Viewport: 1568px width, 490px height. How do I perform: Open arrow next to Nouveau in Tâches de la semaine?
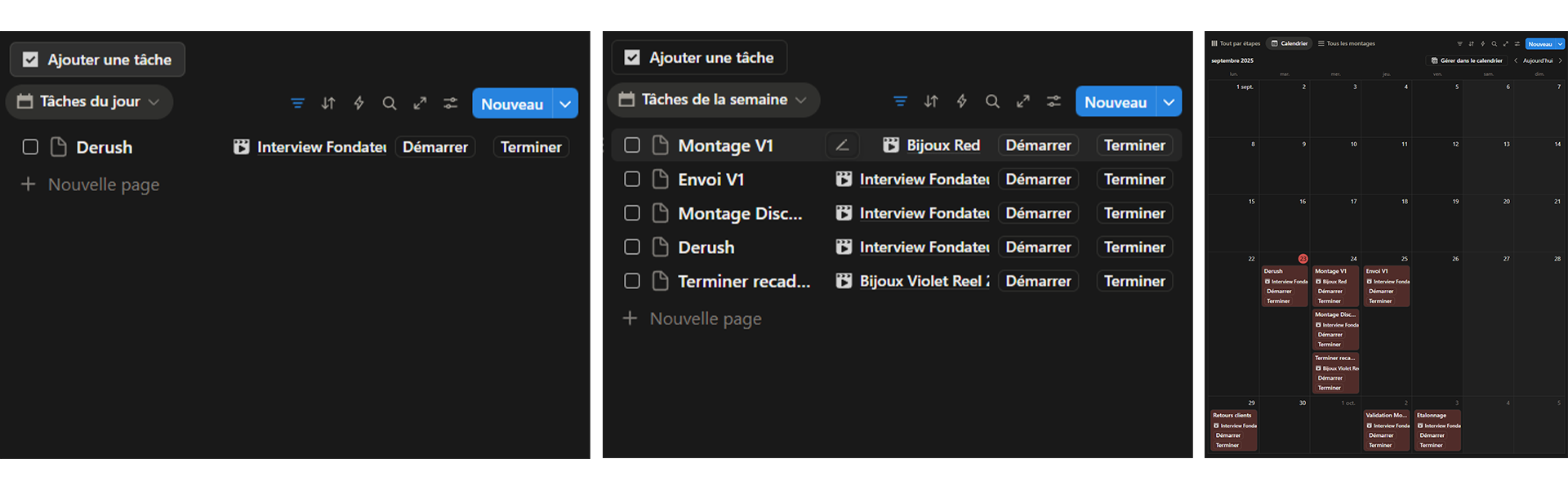tap(1169, 102)
